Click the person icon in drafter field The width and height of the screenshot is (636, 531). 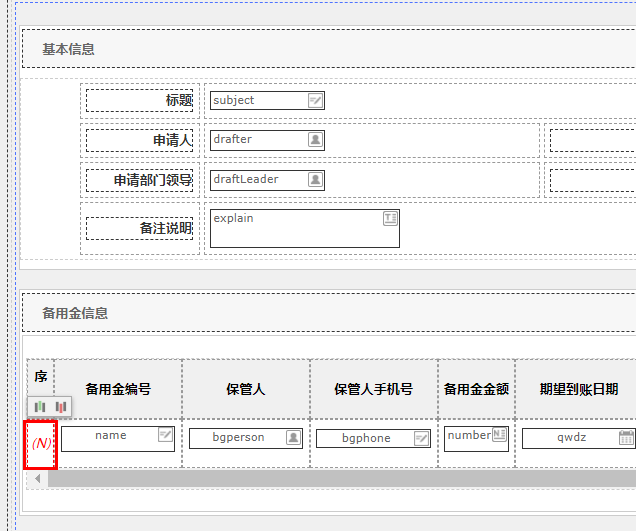pos(315,140)
